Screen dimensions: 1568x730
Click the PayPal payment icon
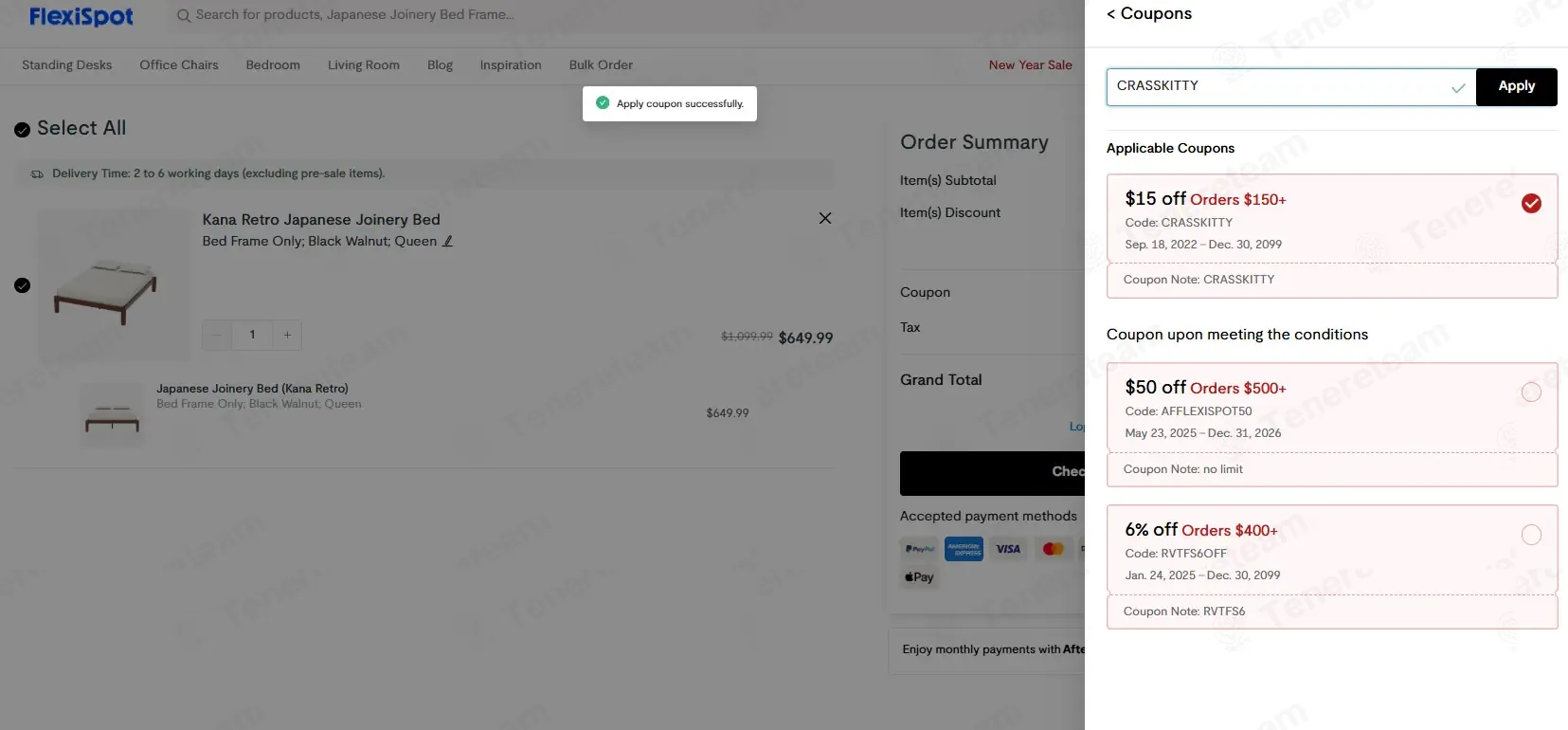[x=919, y=549]
